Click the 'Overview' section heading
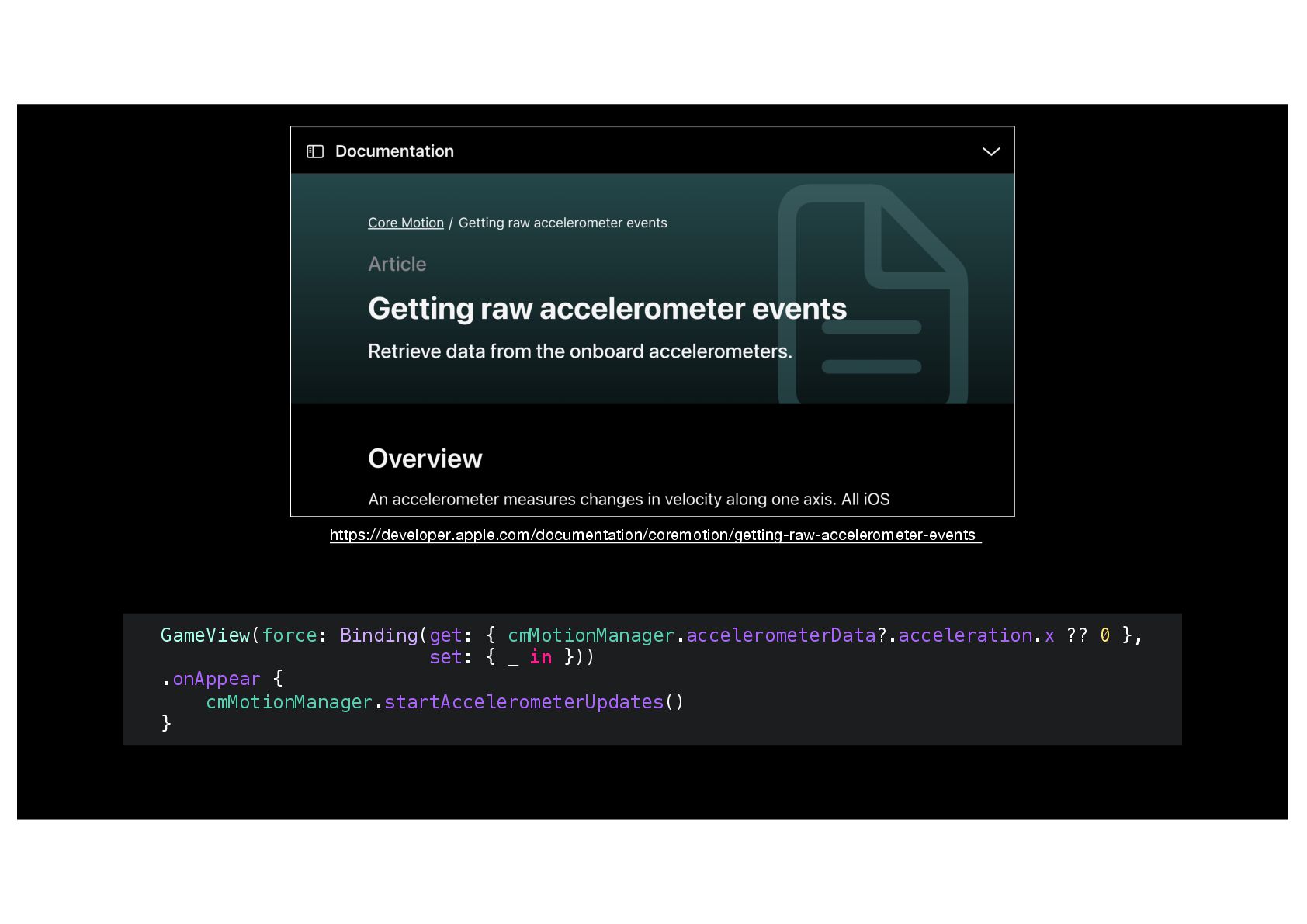This screenshot has height=924, width=1307. click(x=425, y=459)
